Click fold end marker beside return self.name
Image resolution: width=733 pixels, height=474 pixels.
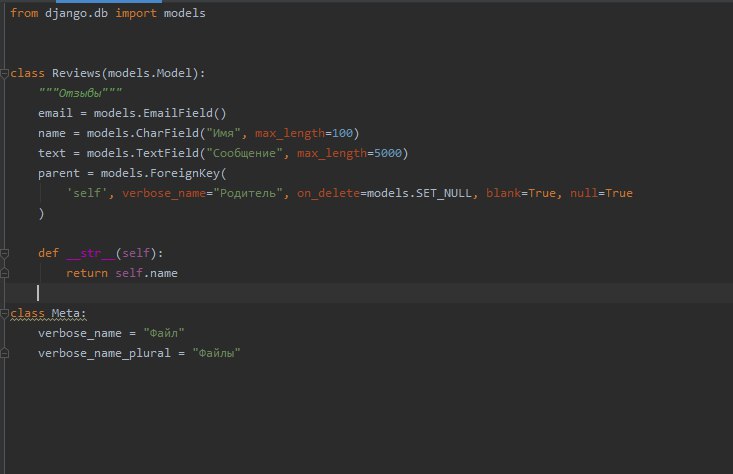(x=4, y=273)
